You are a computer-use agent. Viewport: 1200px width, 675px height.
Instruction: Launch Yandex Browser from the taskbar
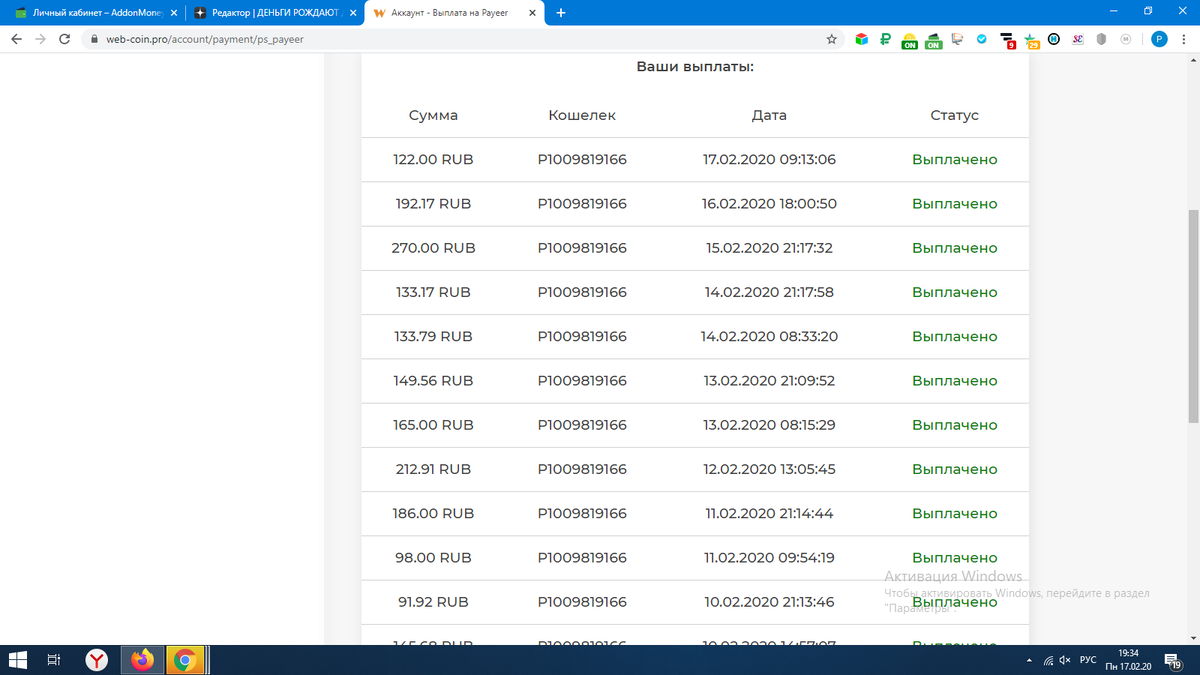(x=97, y=660)
